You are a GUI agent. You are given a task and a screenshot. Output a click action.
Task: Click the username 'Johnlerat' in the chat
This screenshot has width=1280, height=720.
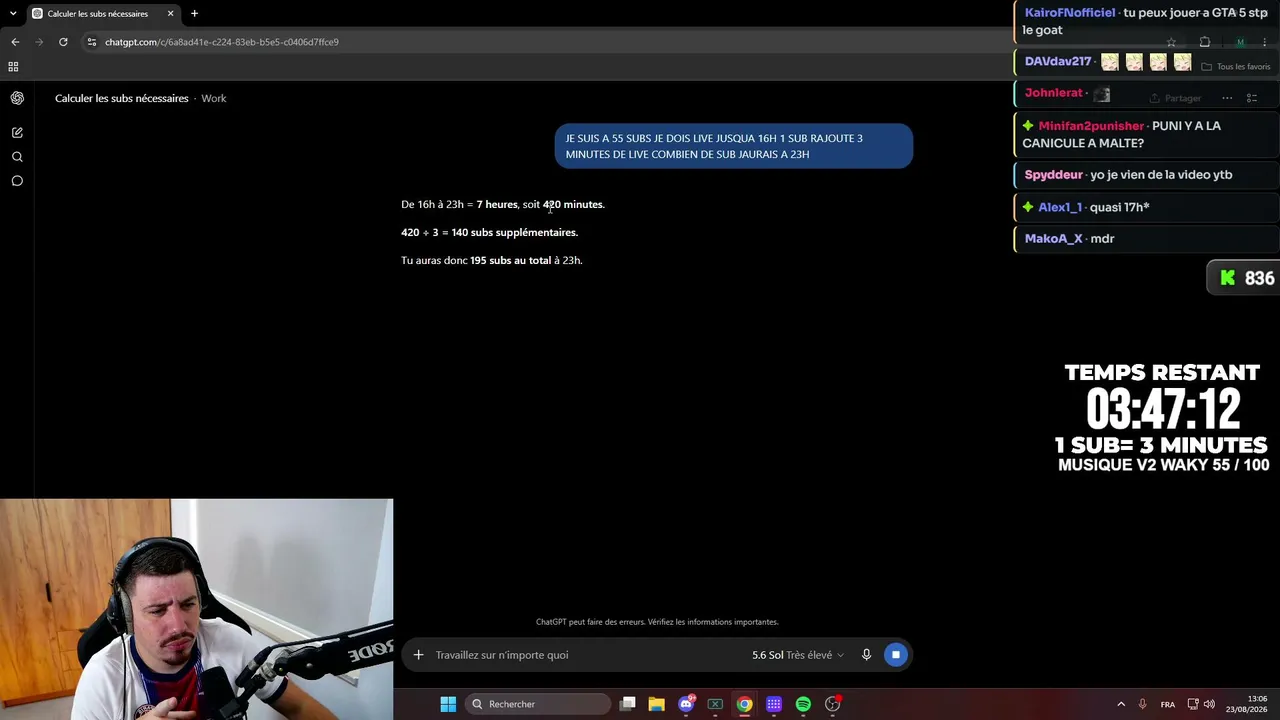[1054, 93]
